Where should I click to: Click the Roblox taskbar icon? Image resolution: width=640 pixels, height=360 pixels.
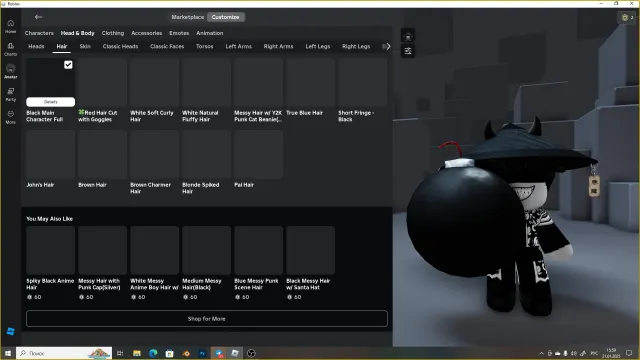[235, 353]
